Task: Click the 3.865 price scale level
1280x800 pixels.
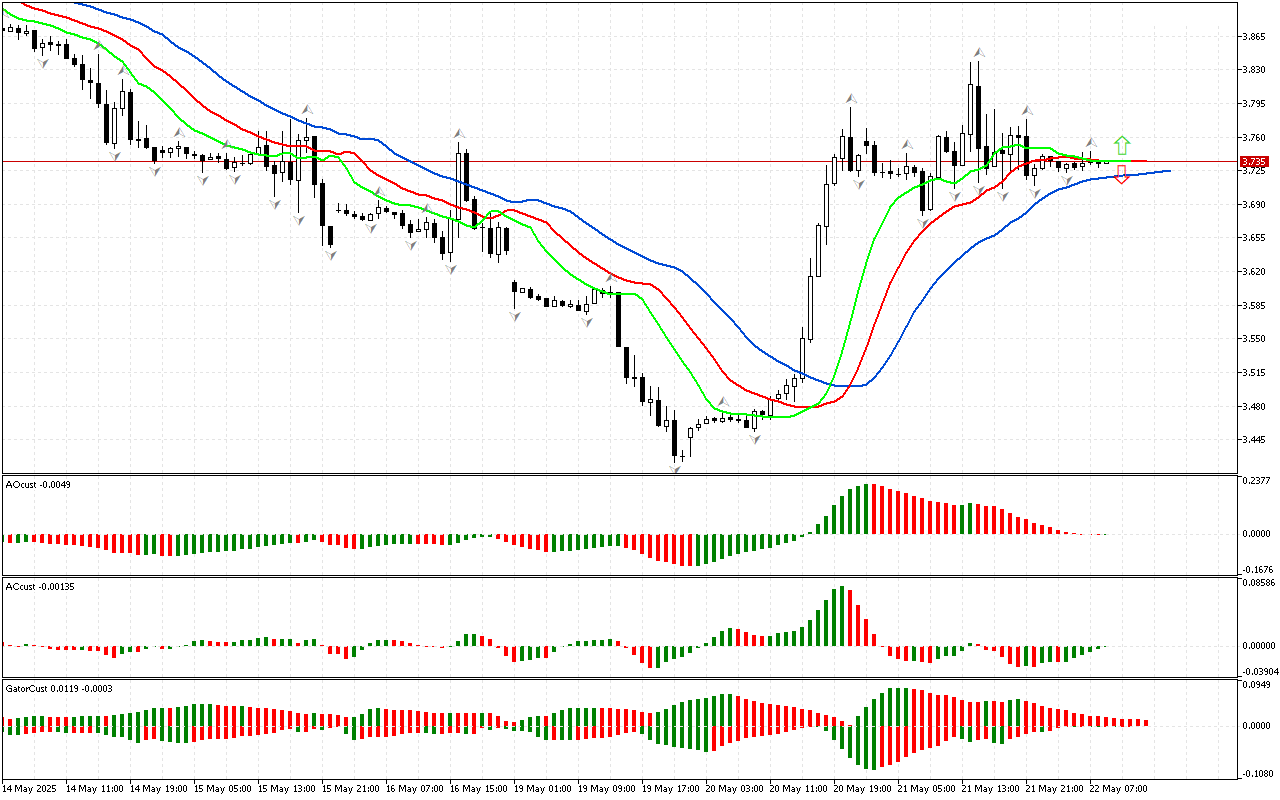Action: coord(1253,36)
